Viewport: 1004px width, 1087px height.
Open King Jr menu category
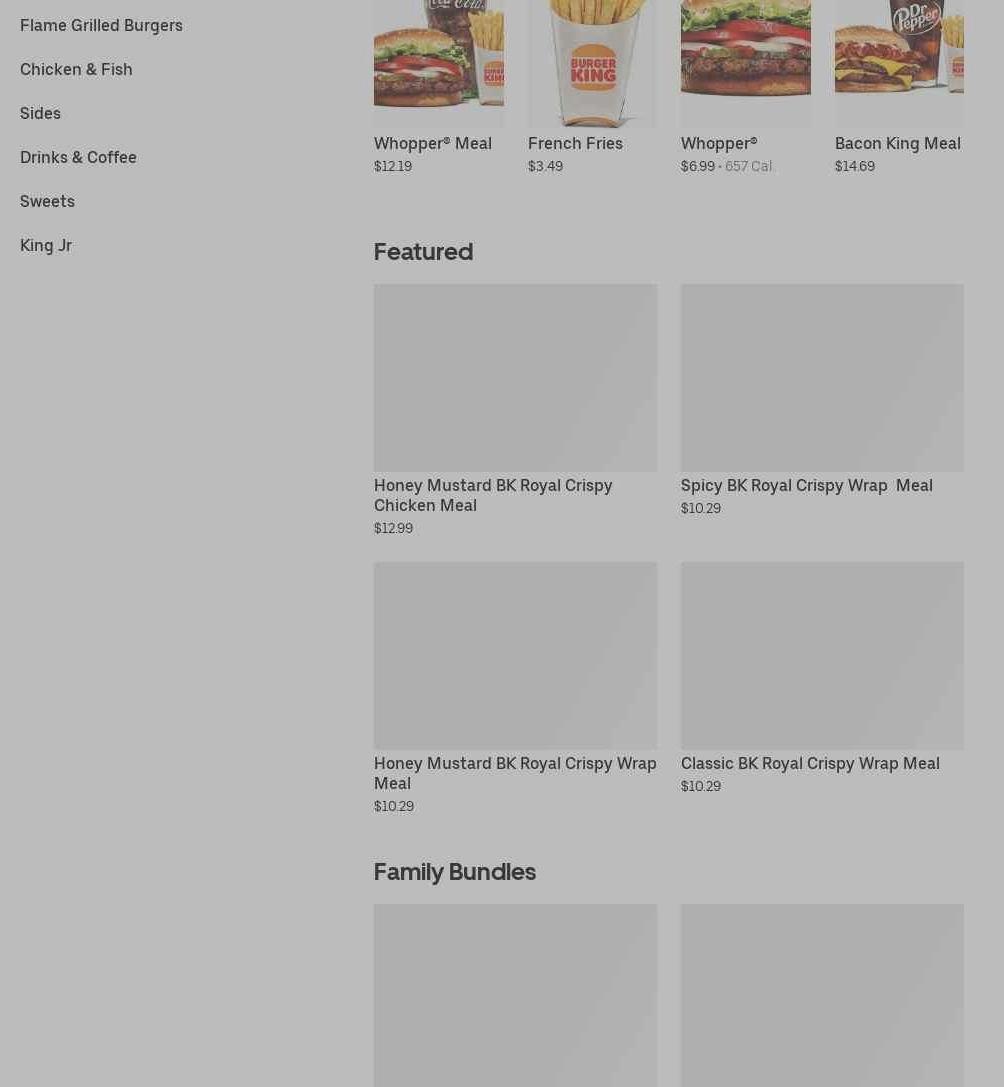46,245
